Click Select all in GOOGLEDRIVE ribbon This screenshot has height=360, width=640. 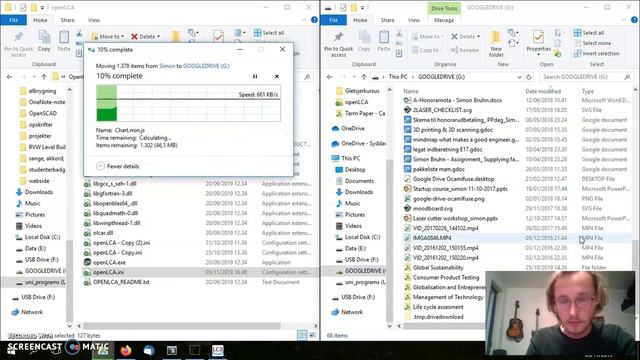pos(589,33)
